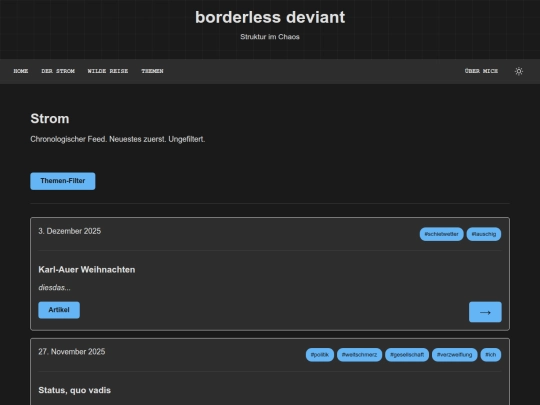
Task: Open Karl-Auer post with arrow button
Action: pyautogui.click(x=485, y=312)
